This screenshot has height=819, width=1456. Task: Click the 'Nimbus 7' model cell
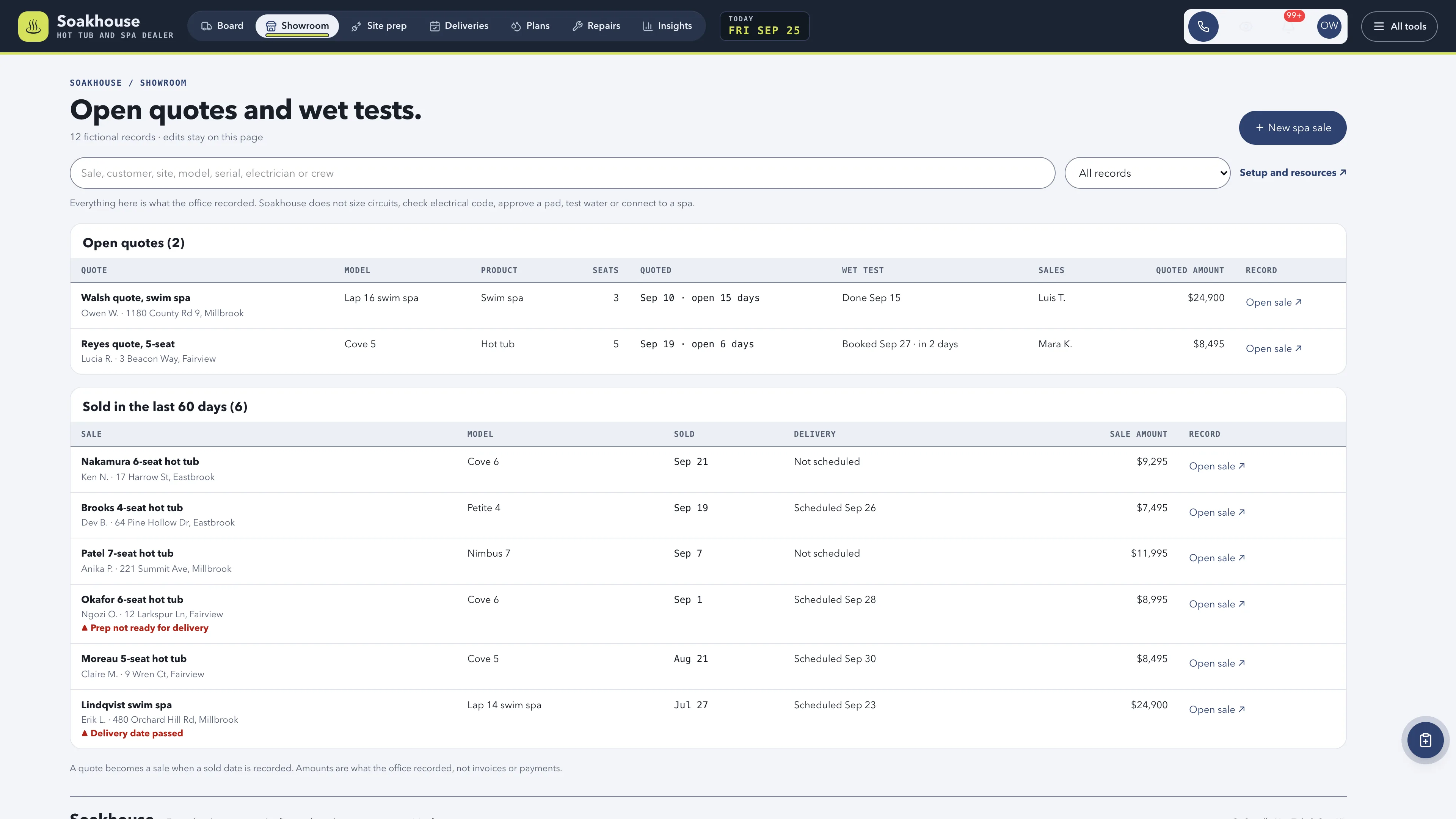489,553
